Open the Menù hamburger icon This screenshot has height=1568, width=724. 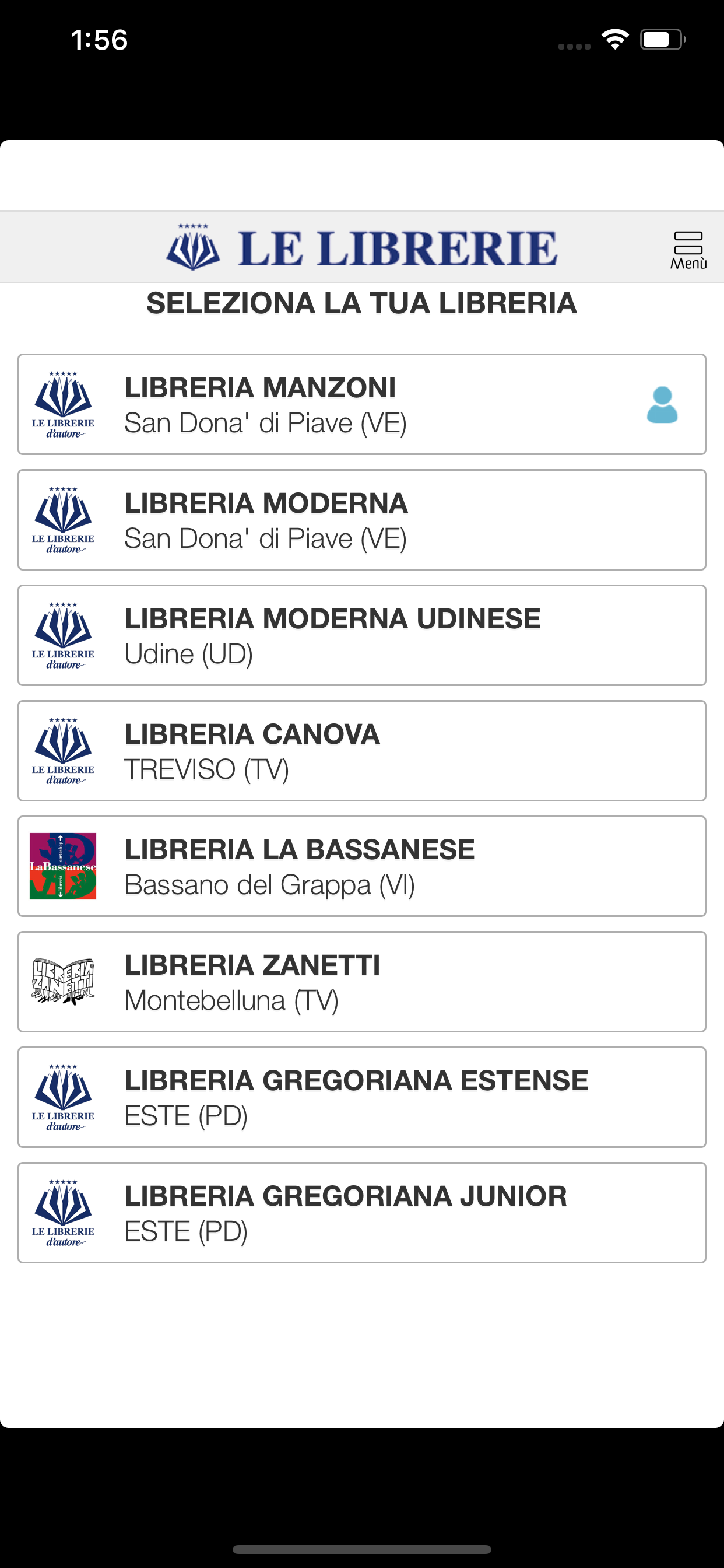688,249
